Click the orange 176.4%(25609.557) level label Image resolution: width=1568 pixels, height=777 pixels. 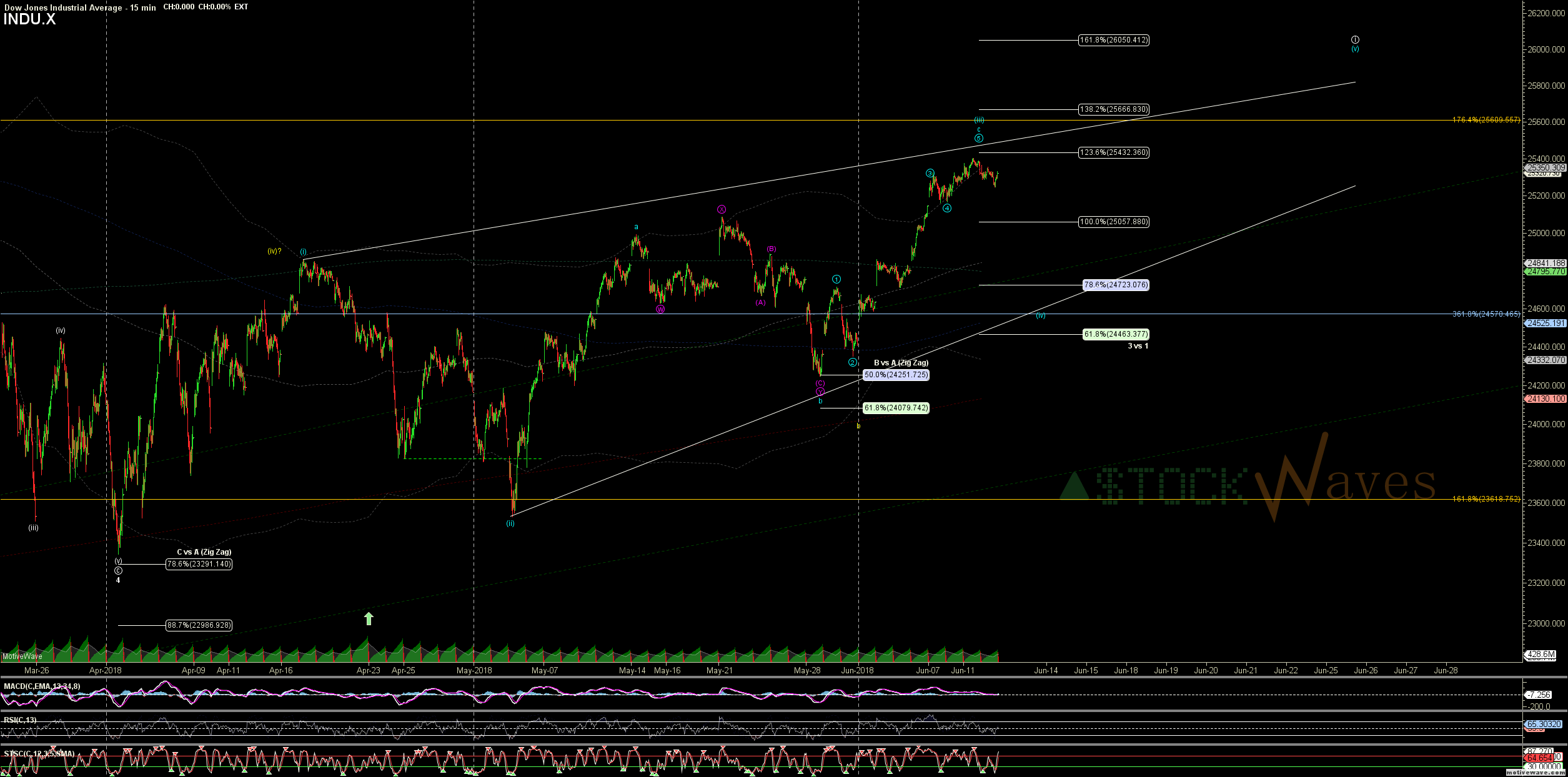click(1486, 120)
